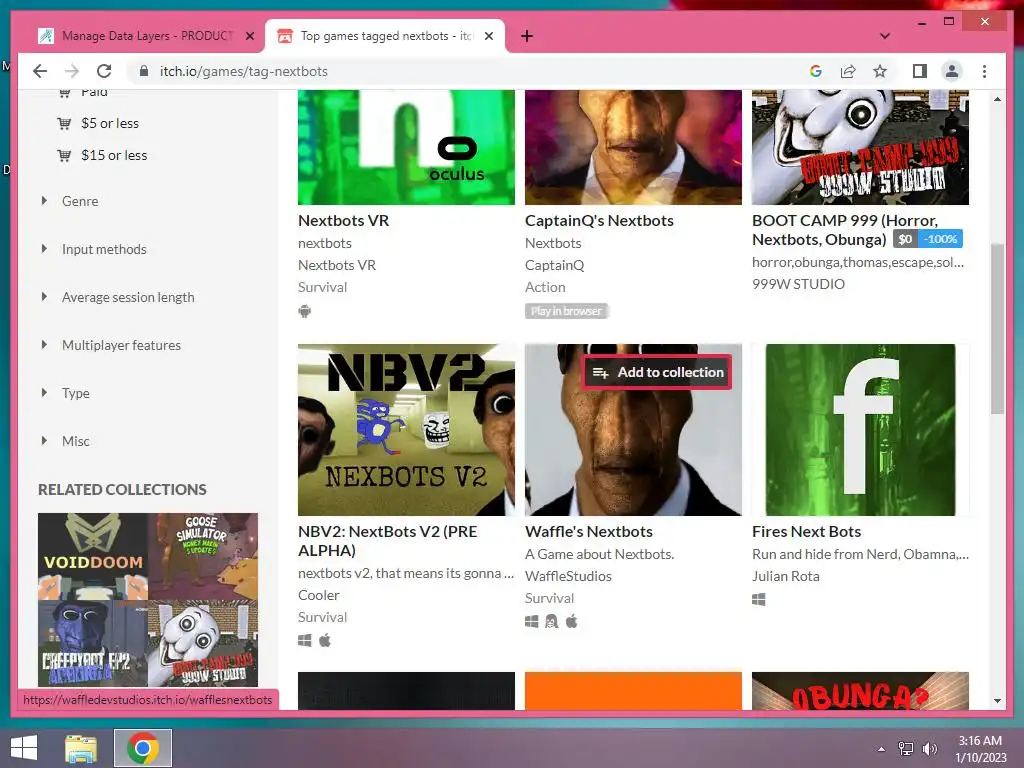Reload the itch.io page
1024x768 pixels.
pos(104,71)
